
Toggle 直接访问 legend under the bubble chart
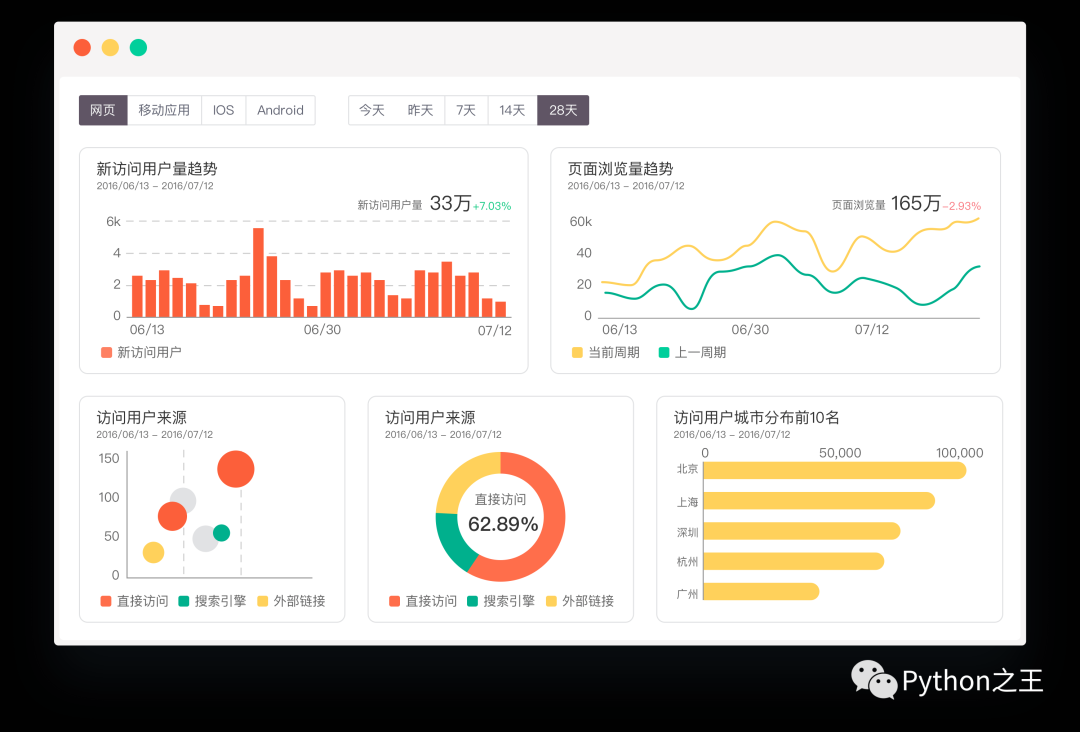point(134,601)
